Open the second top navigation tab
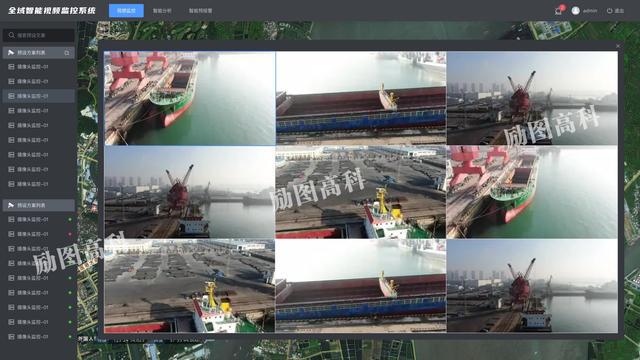The height and width of the screenshot is (360, 640). [x=162, y=11]
